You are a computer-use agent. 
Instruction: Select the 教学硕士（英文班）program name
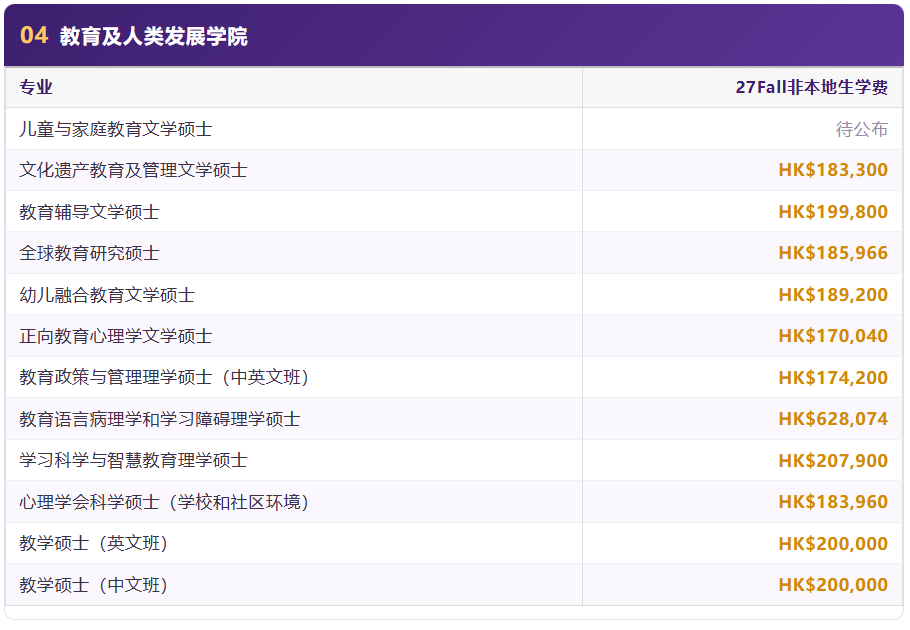pyautogui.click(x=93, y=543)
